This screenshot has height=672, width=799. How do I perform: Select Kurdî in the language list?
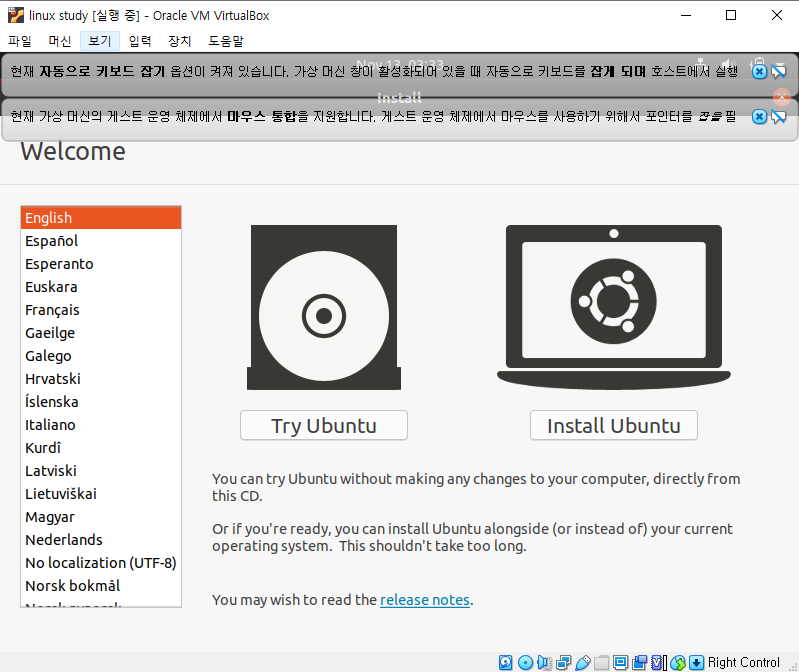coord(101,448)
